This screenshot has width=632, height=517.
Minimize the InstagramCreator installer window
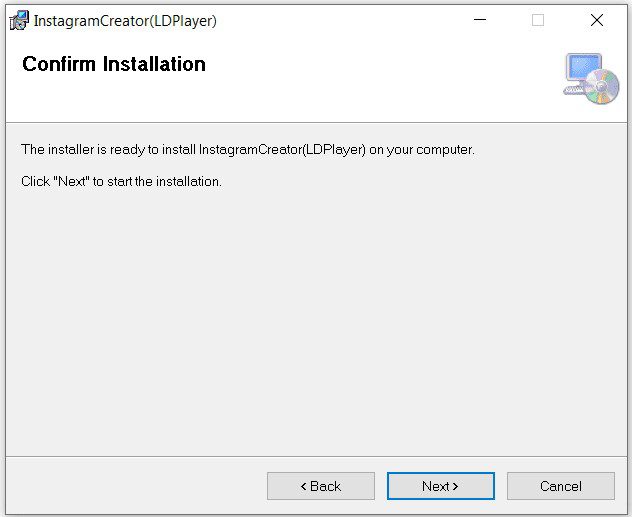click(480, 20)
